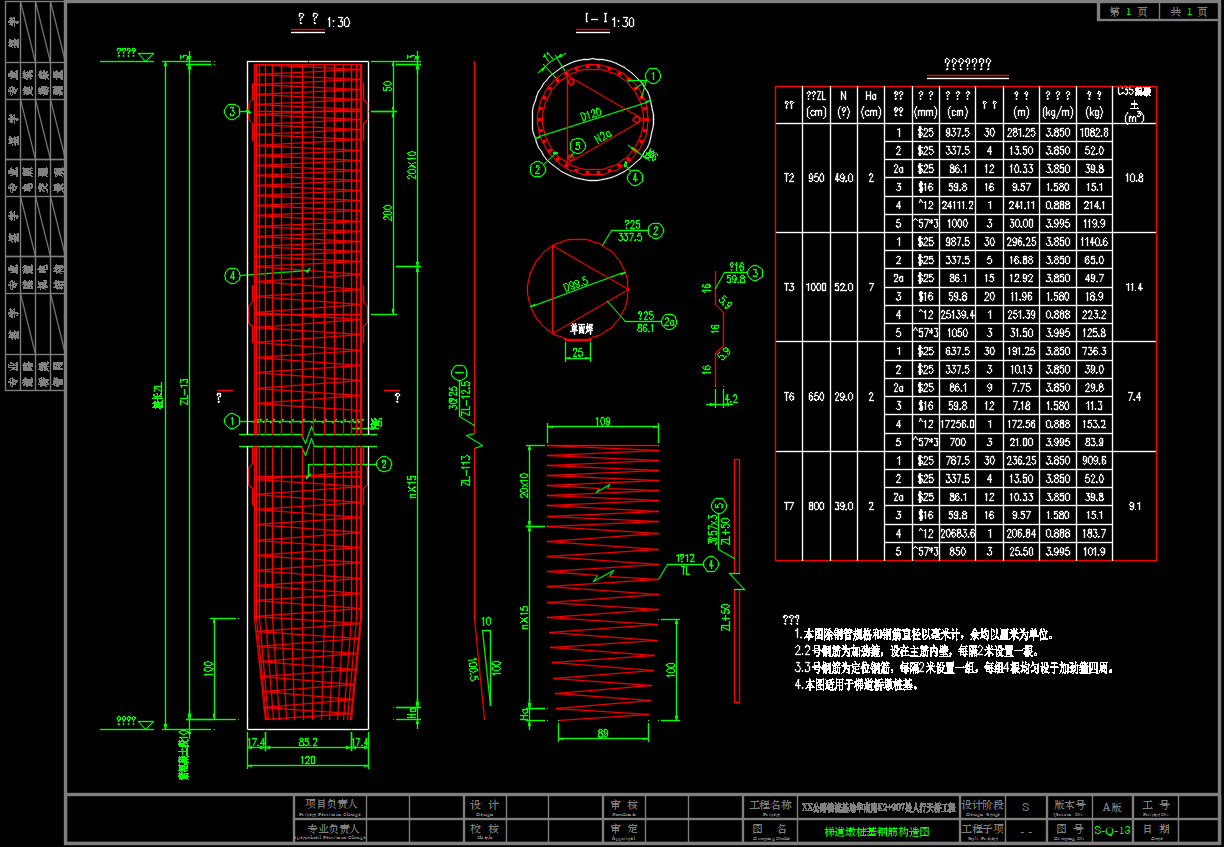Viewport: 1224px width, 847px height.
Task: Click the T7 pile row label
Action: 789,506
